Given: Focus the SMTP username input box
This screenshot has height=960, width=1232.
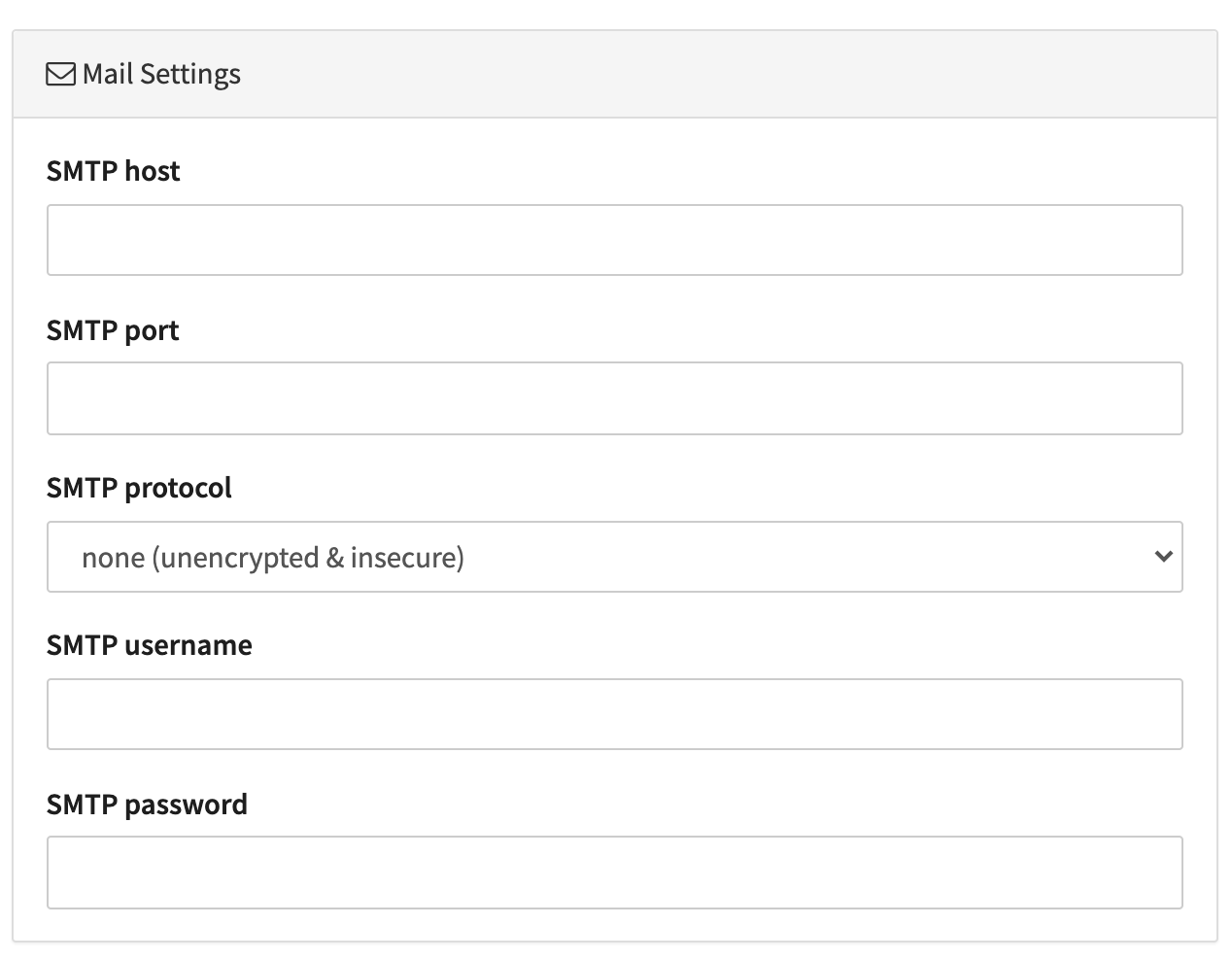Looking at the screenshot, I should click(614, 714).
